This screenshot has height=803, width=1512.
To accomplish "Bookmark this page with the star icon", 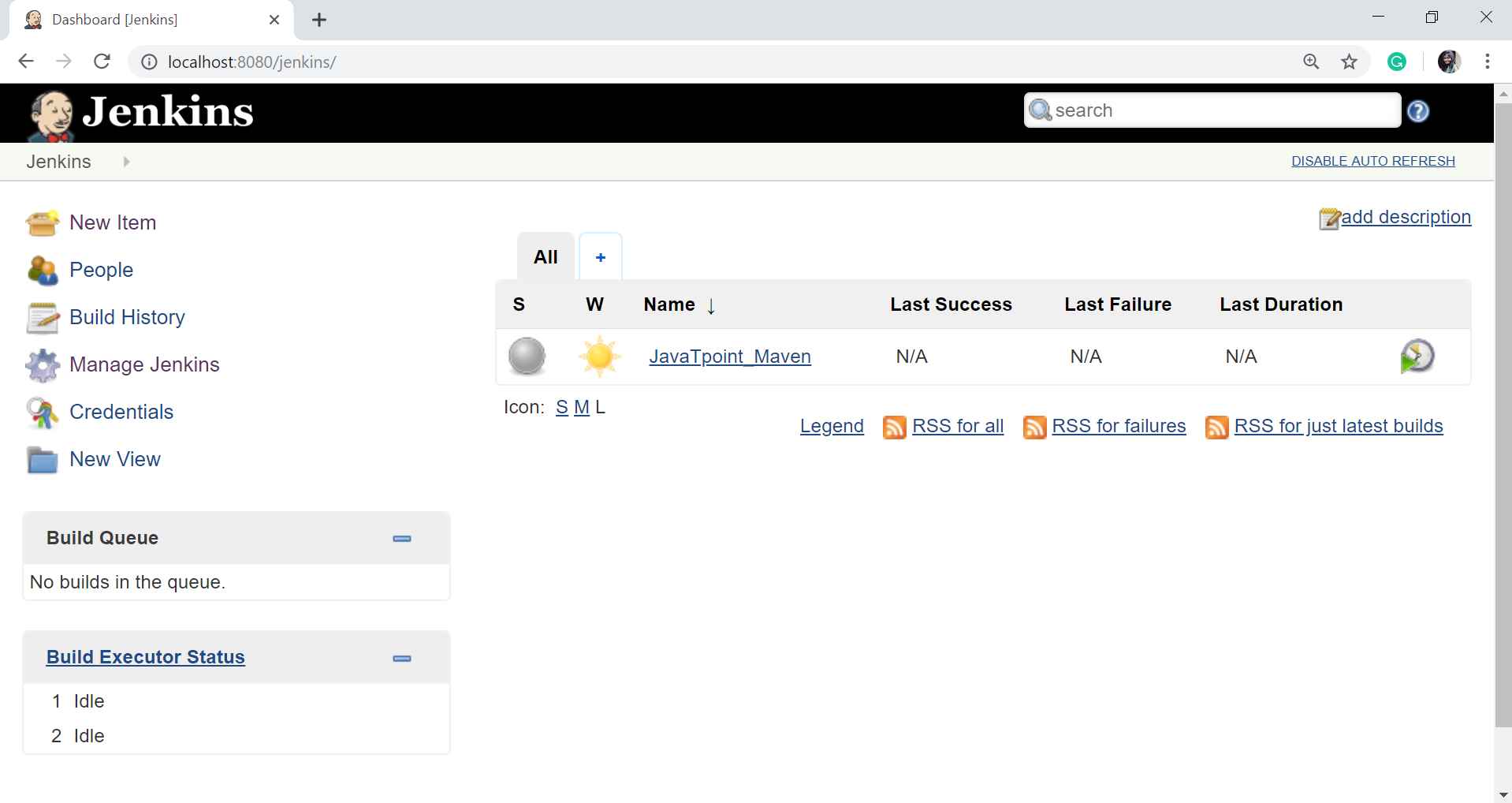I will coord(1350,62).
